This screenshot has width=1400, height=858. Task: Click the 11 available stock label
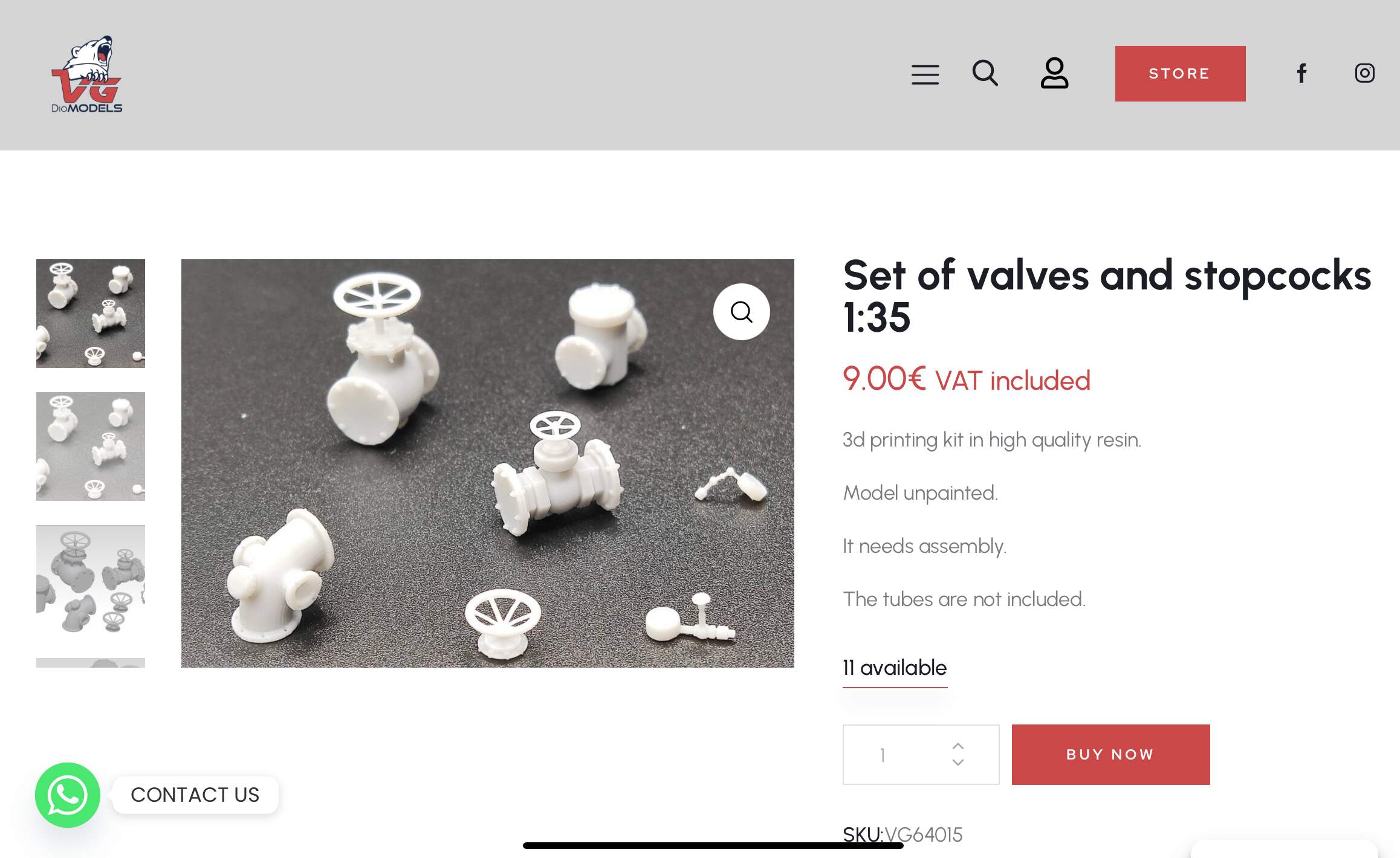pos(895,668)
